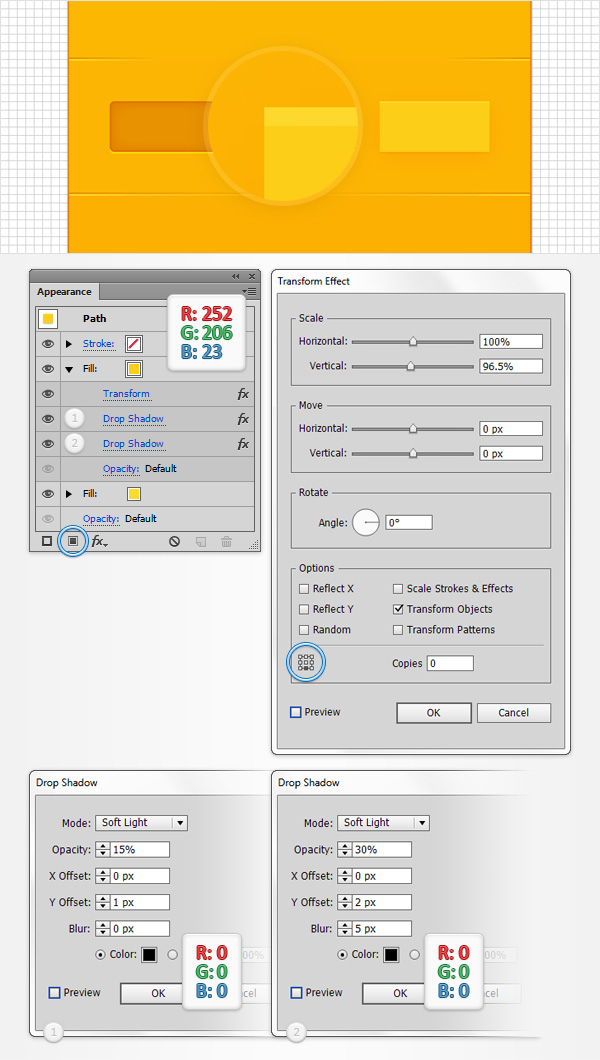Click Add New Fill icon in Appearance panel

(73, 541)
